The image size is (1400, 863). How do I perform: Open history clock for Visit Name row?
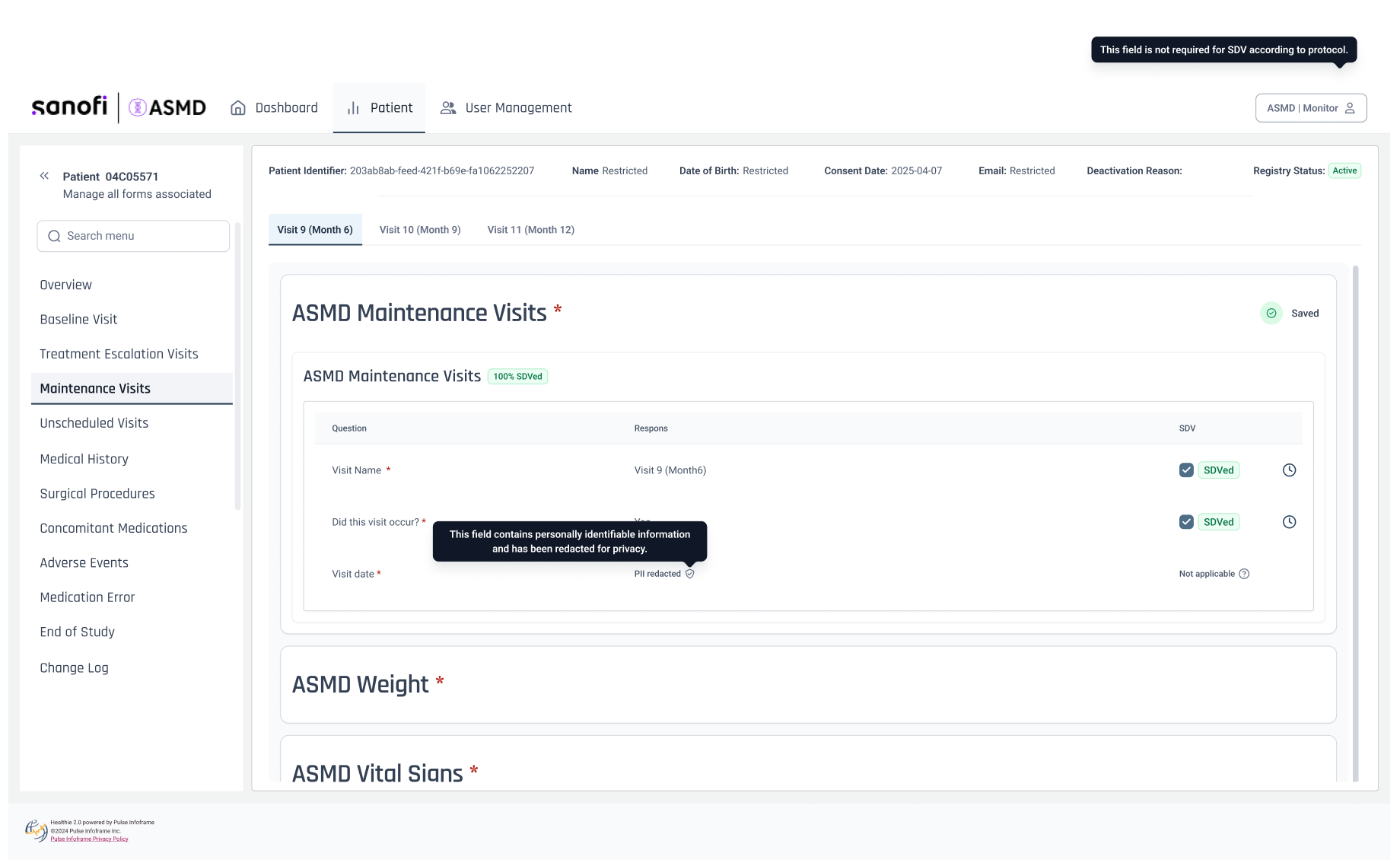tap(1289, 470)
